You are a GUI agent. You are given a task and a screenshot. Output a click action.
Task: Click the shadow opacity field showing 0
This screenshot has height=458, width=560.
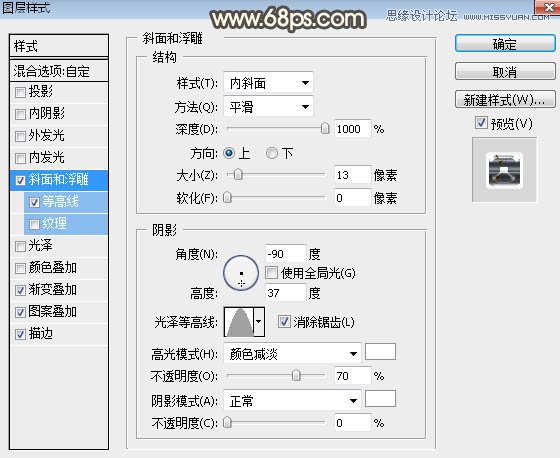352,423
